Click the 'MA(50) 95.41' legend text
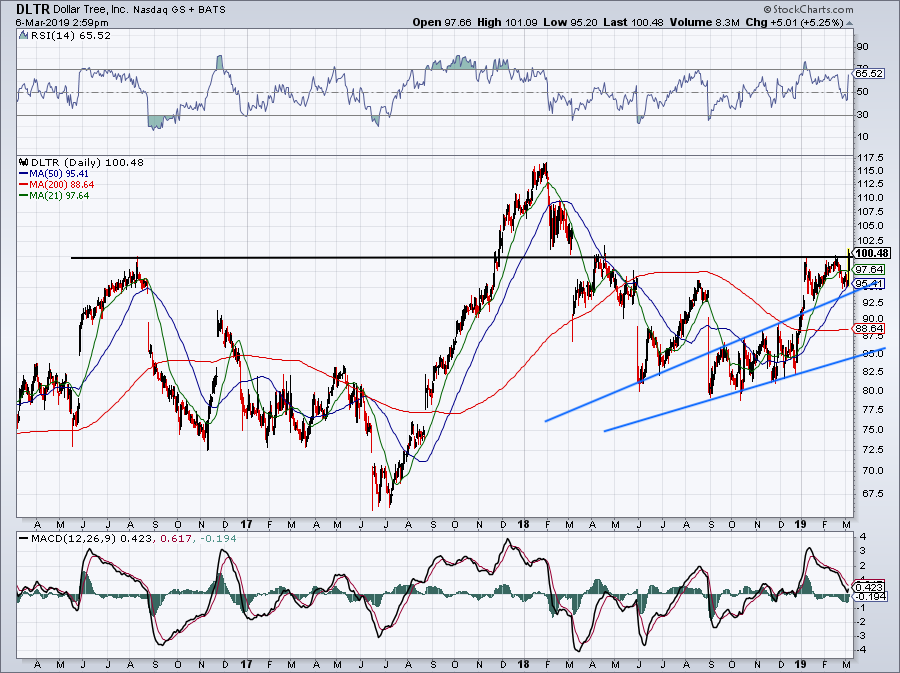Screen dimensions: 900x673 tap(59, 173)
